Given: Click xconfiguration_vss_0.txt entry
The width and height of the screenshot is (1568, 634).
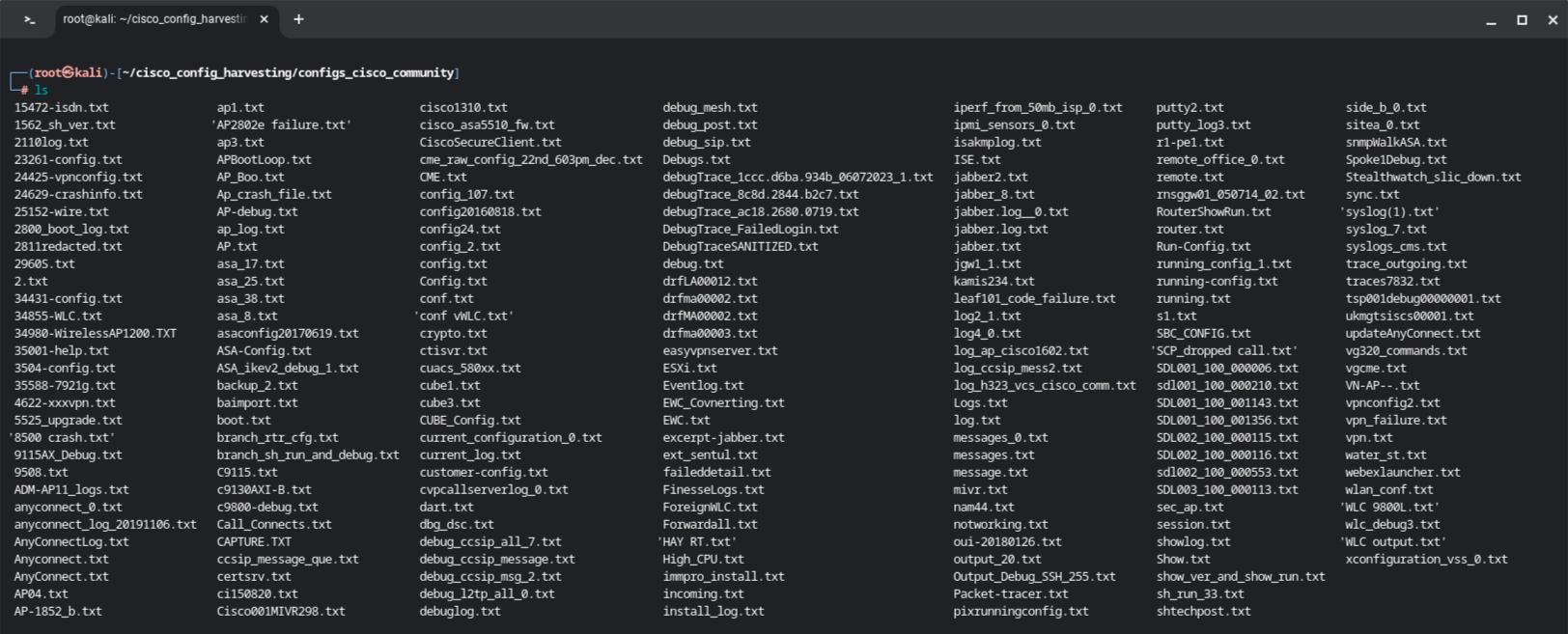Looking at the screenshot, I should pos(1427,560).
